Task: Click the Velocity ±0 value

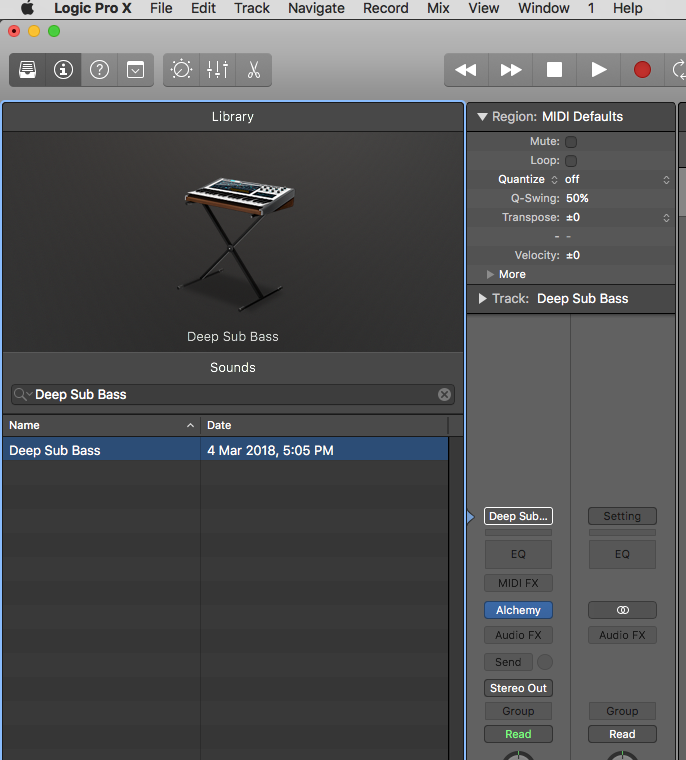Action: point(573,255)
